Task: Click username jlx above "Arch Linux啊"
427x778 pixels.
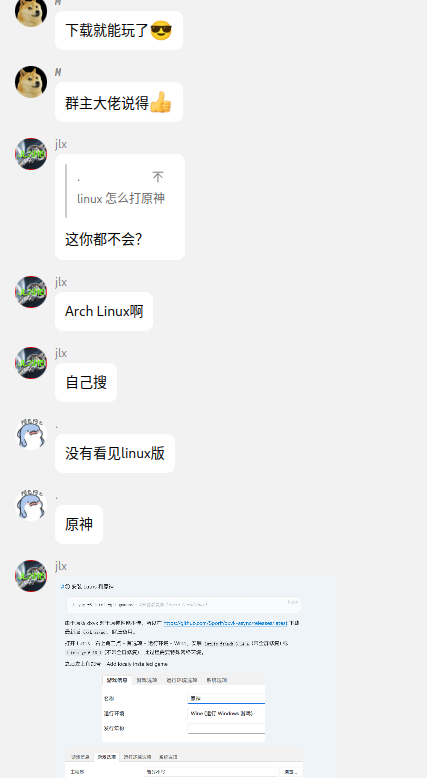Action: coord(61,282)
